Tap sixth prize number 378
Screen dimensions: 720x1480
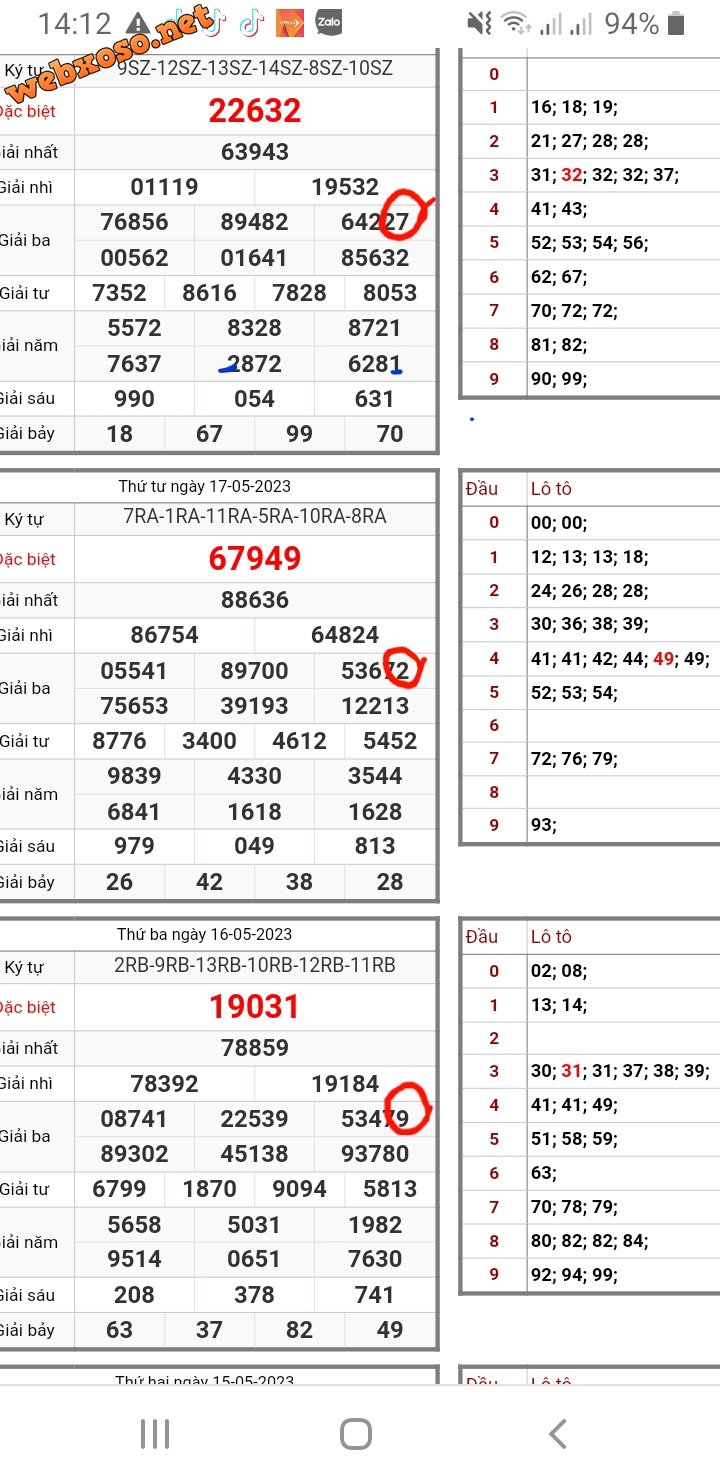coord(254,1295)
